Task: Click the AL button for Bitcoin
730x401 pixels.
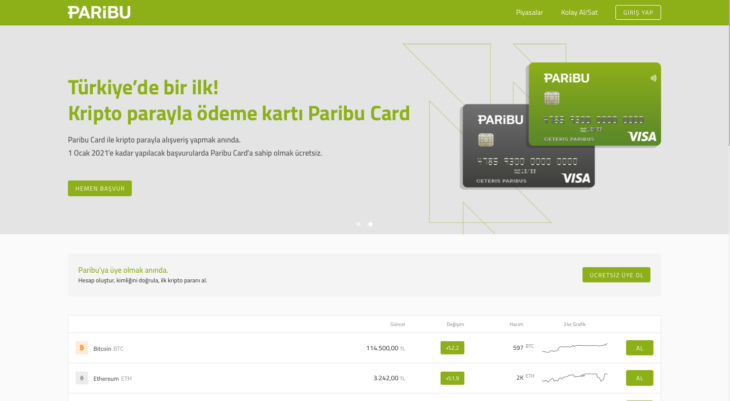Action: pos(639,348)
